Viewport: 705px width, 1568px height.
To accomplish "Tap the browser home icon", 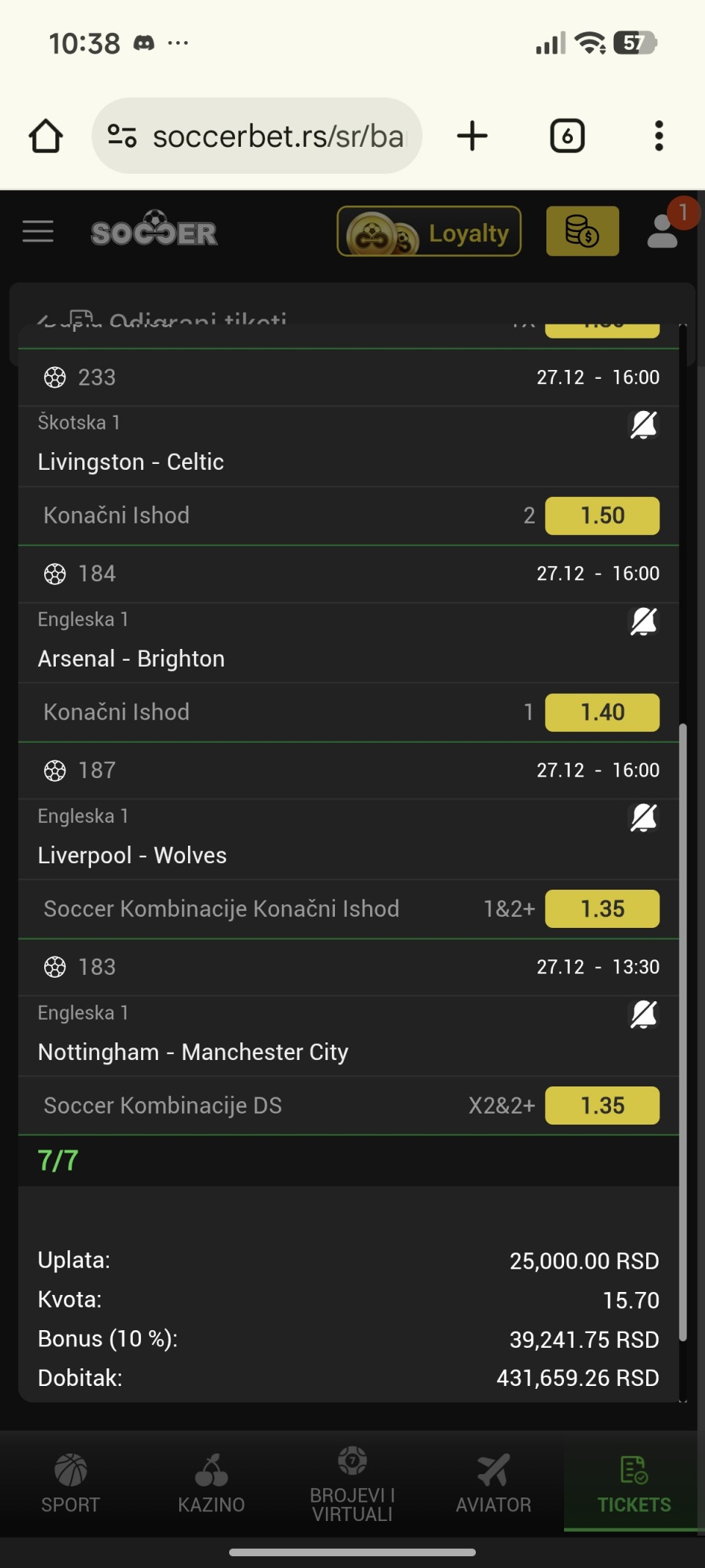I will (x=46, y=136).
